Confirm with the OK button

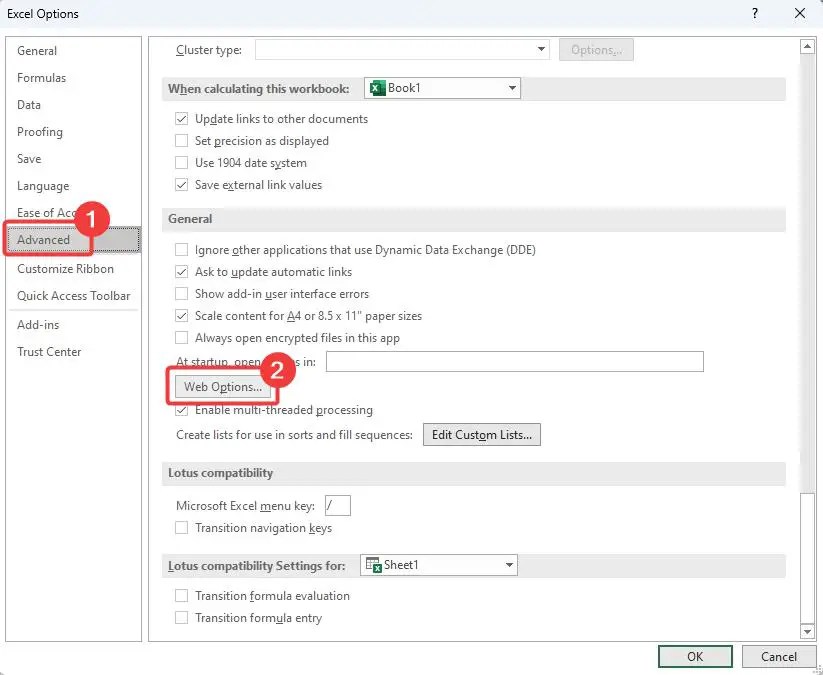(695, 657)
